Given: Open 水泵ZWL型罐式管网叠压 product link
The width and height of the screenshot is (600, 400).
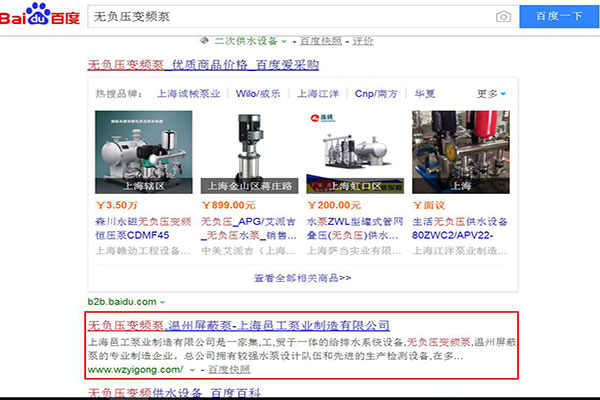Looking at the screenshot, I should tap(355, 229).
